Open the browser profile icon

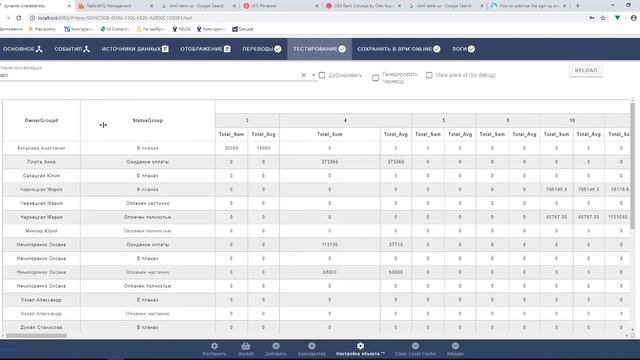633,18
